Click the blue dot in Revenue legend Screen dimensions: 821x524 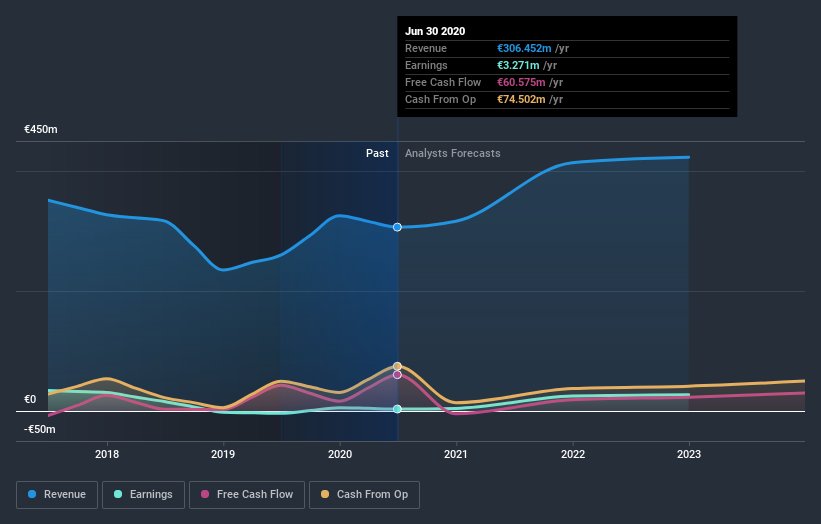(x=32, y=494)
